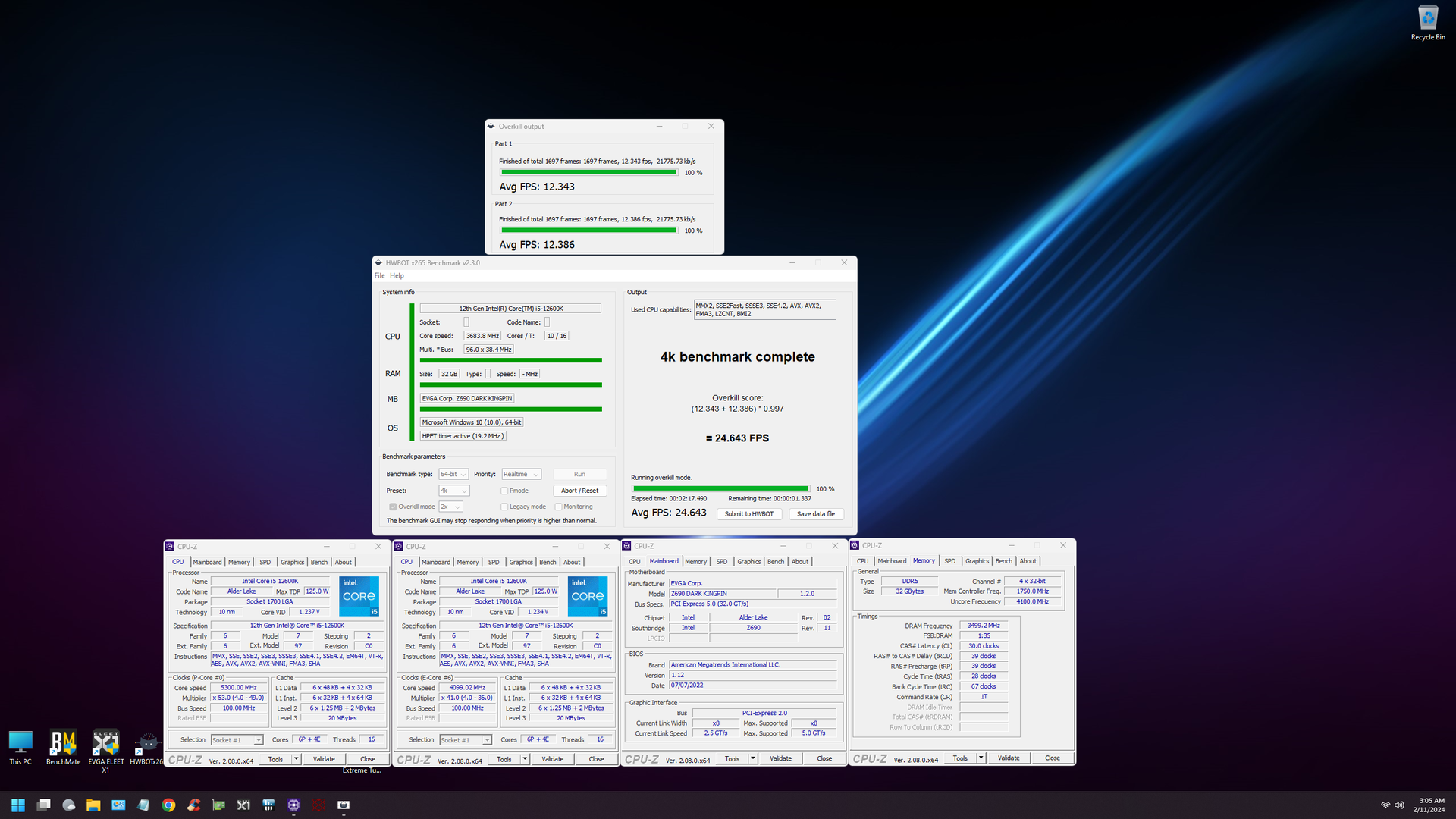
Task: Switch to CPU-Z via its taskbar icon
Action: [293, 805]
